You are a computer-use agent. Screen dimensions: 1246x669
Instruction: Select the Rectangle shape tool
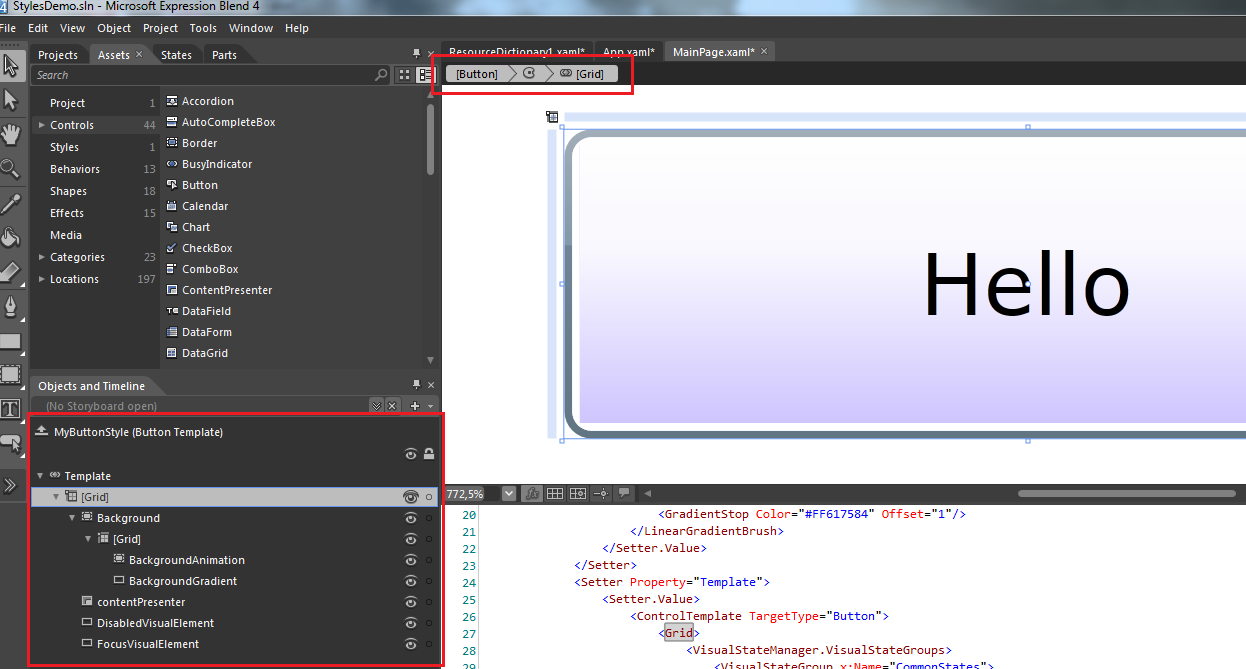(11, 341)
